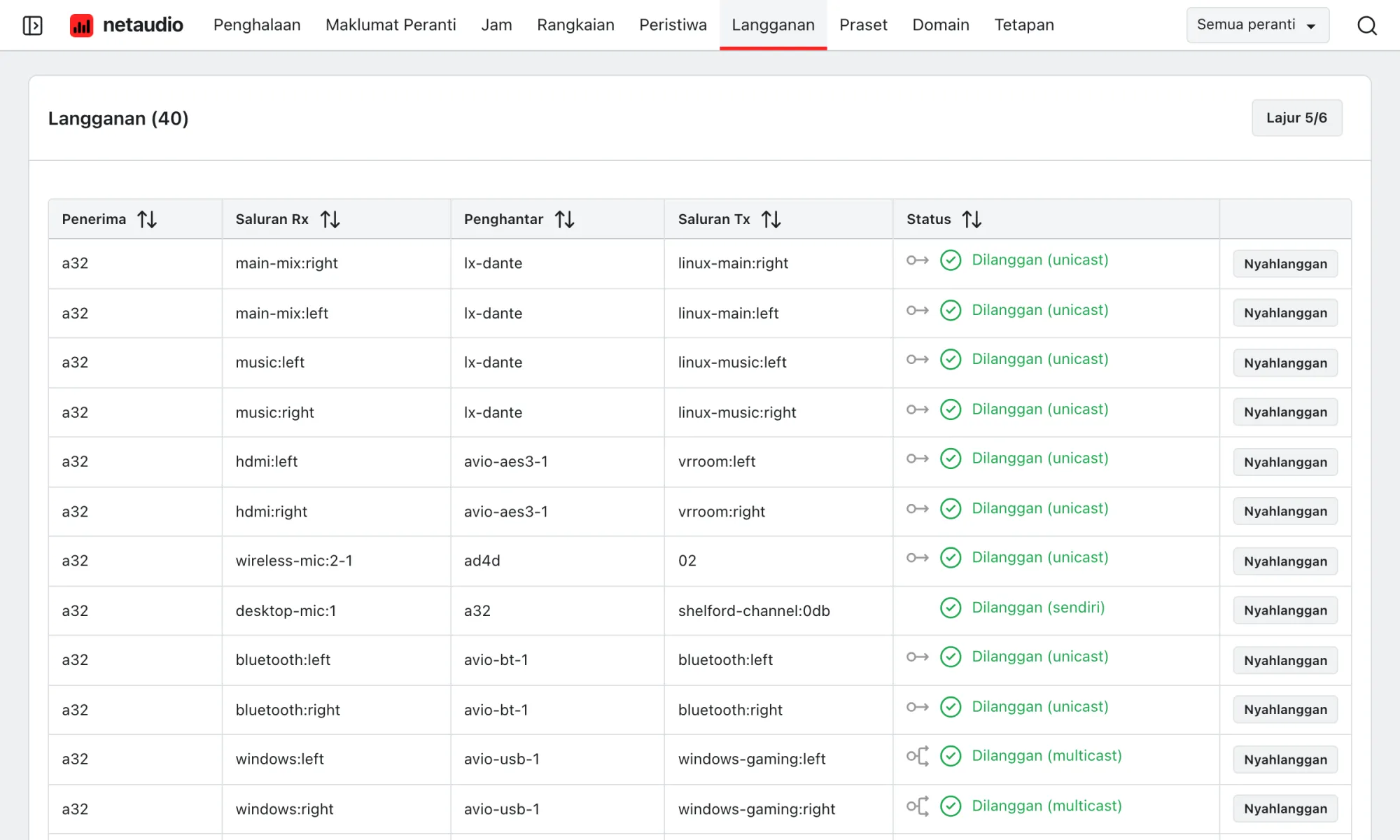Click green check icon in desktop-mic:1 row
Viewport: 1400px width, 840px height.
(x=951, y=608)
